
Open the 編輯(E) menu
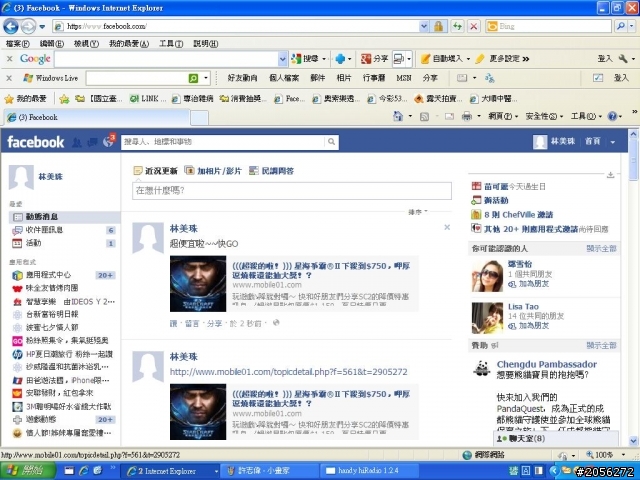click(x=51, y=44)
